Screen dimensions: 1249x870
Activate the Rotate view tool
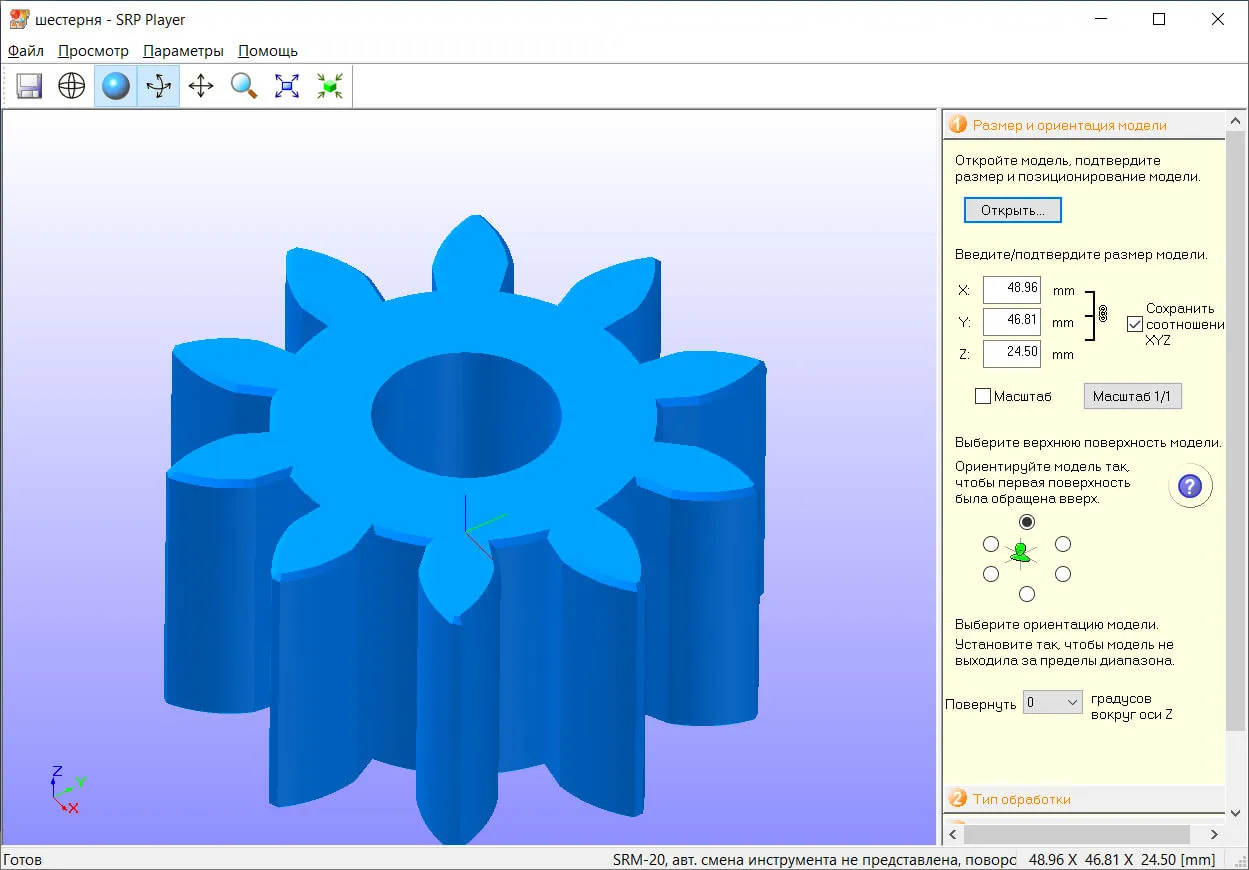[x=158, y=86]
